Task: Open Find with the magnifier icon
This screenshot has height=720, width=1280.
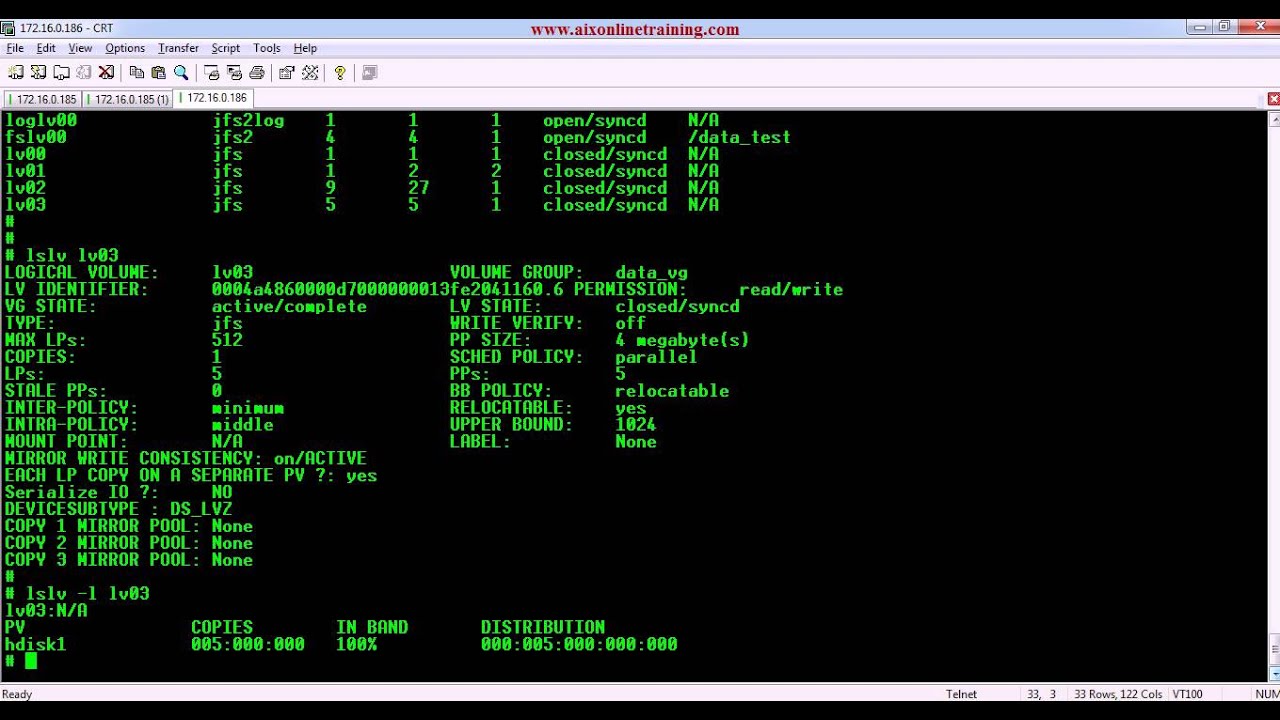Action: tap(181, 72)
